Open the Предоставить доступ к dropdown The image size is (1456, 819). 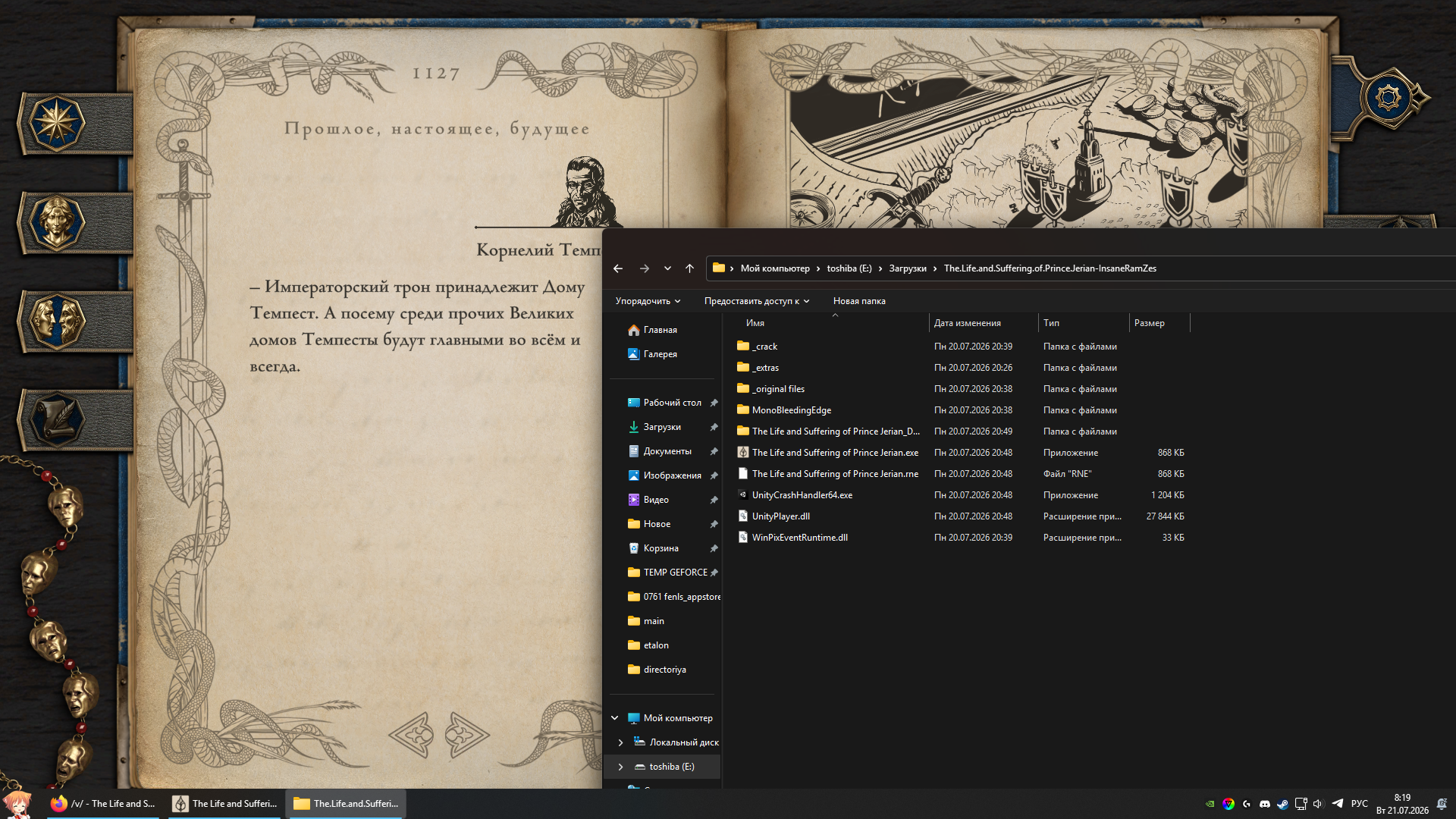click(757, 301)
